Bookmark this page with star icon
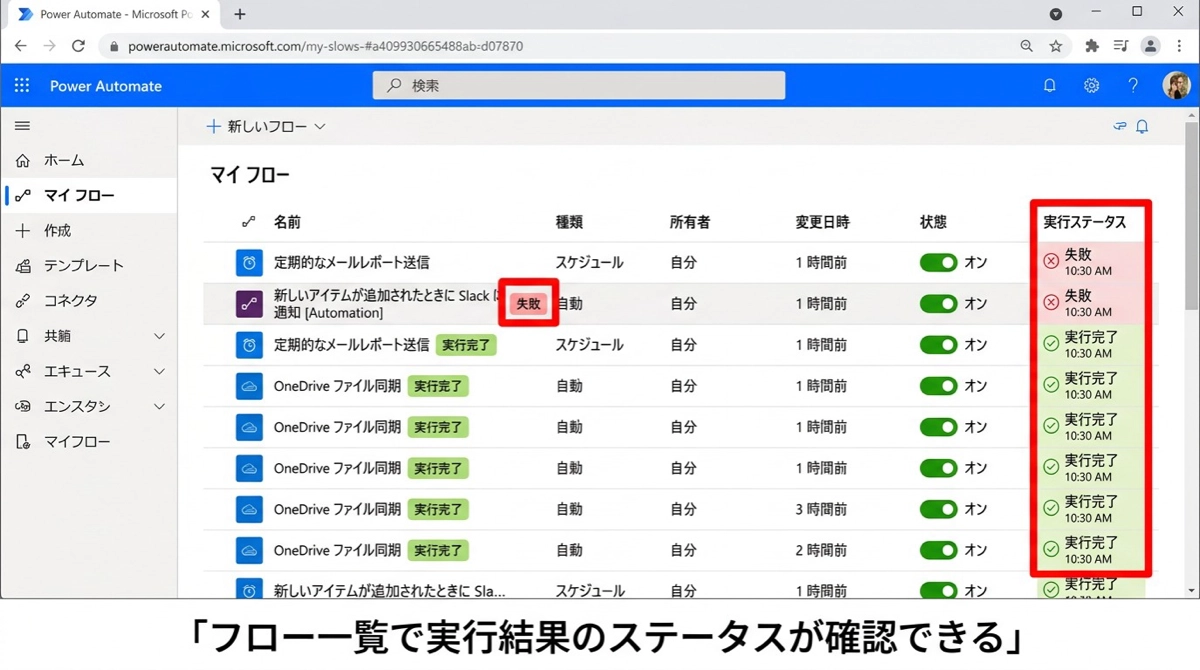Viewport: 1200px width, 670px height. click(1055, 46)
